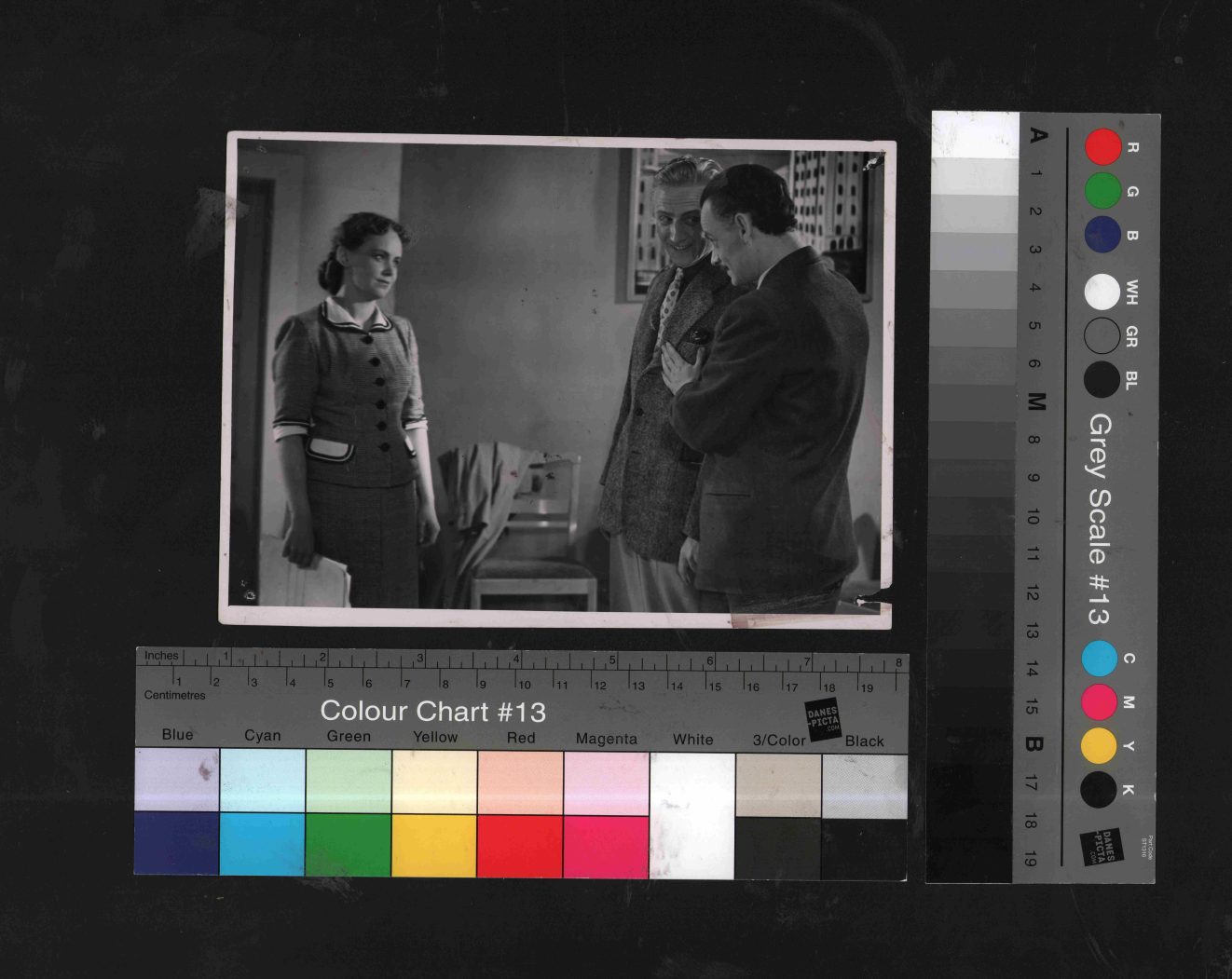Pick the bright yellow swatch on the colour chart
This screenshot has height=979, width=1232.
point(434,845)
